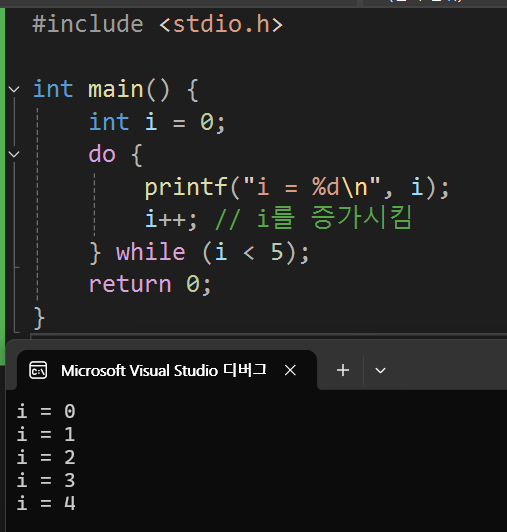Click the output line 'i = 2'
Image resolution: width=507 pixels, height=532 pixels.
[46, 457]
